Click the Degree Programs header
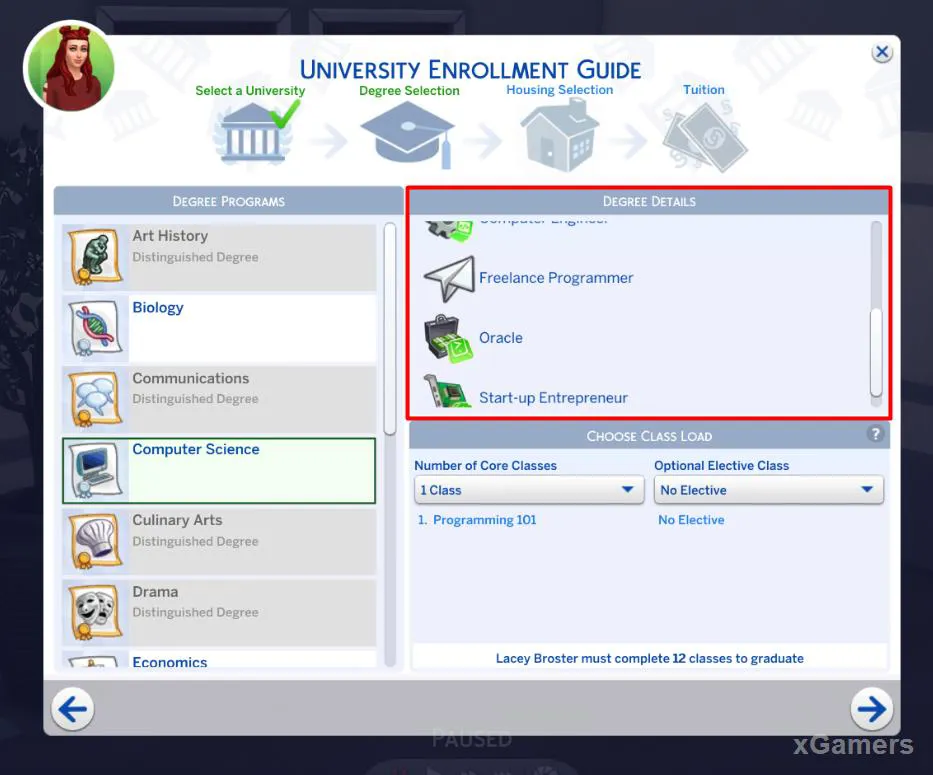Viewport: 933px width, 775px height. 228,201
